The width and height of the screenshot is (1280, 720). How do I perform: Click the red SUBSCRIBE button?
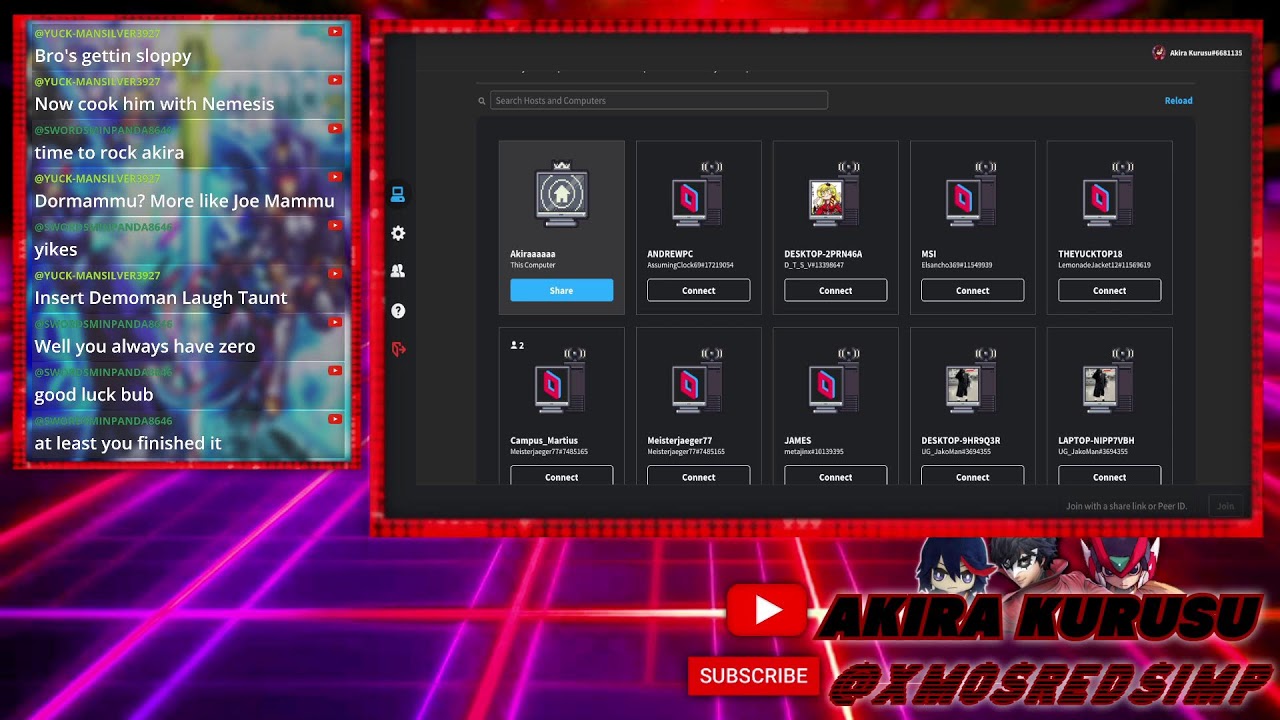click(753, 677)
